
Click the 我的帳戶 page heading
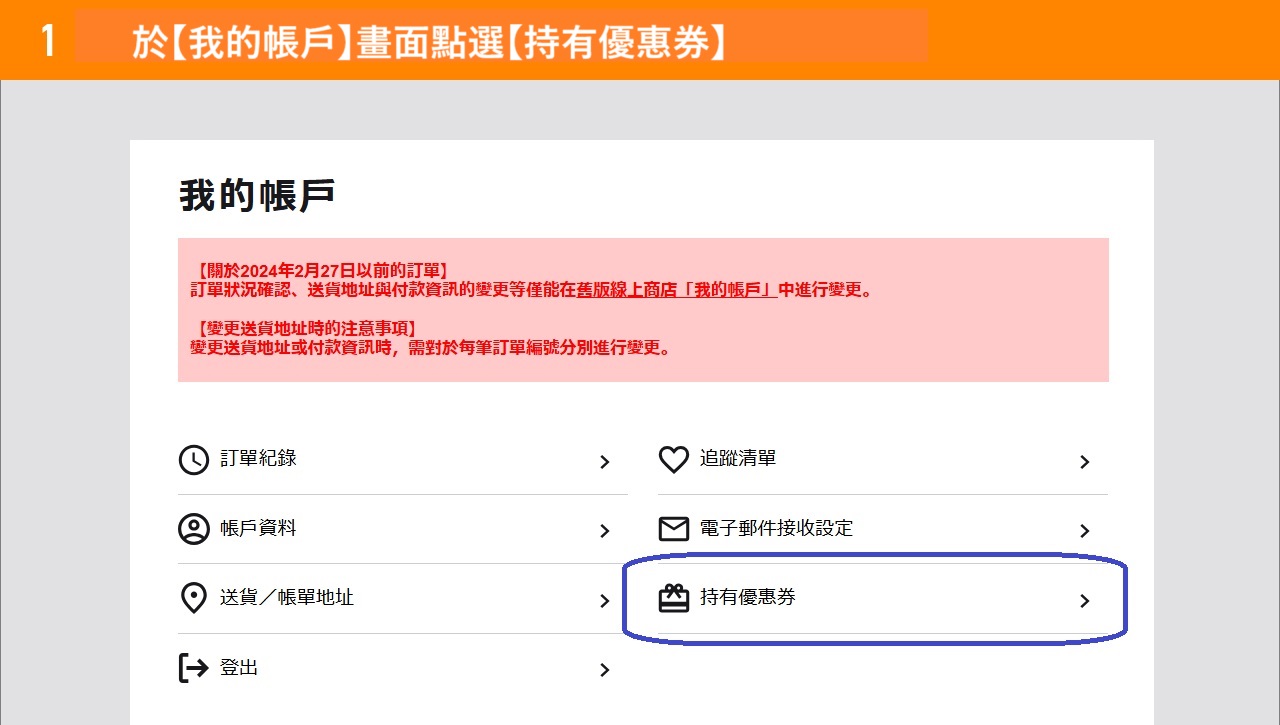(x=257, y=196)
